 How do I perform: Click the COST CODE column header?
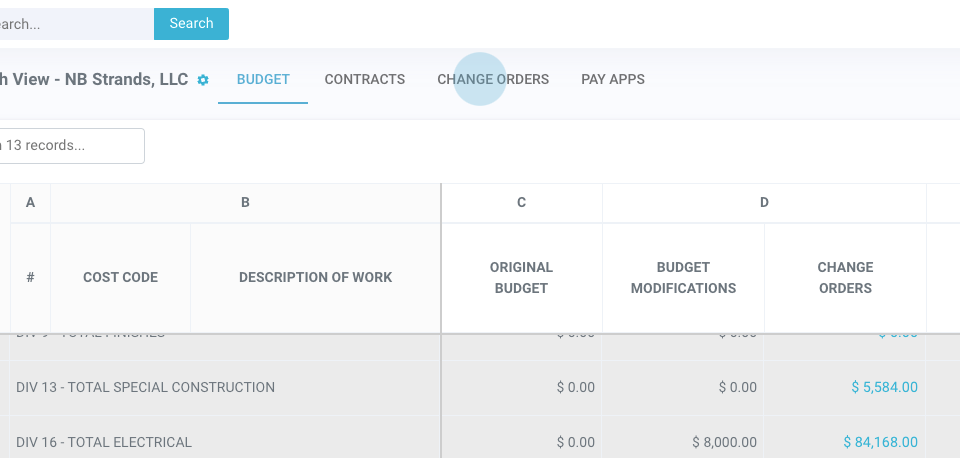(x=120, y=278)
